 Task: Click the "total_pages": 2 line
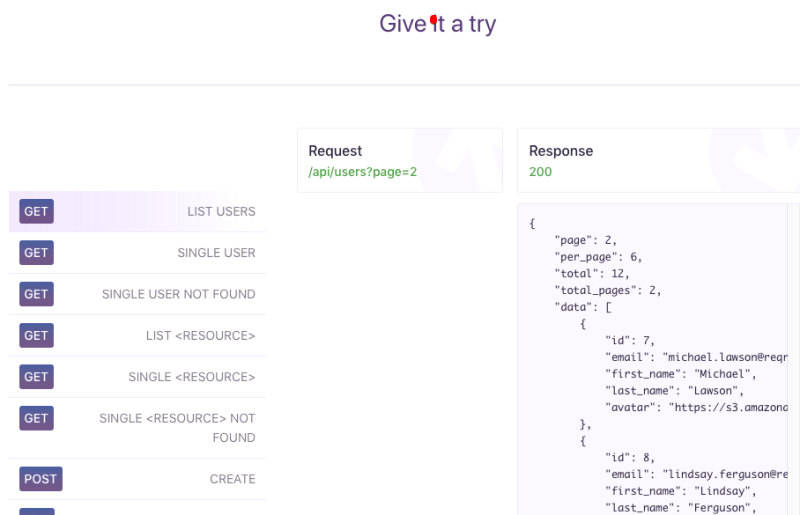(x=608, y=290)
